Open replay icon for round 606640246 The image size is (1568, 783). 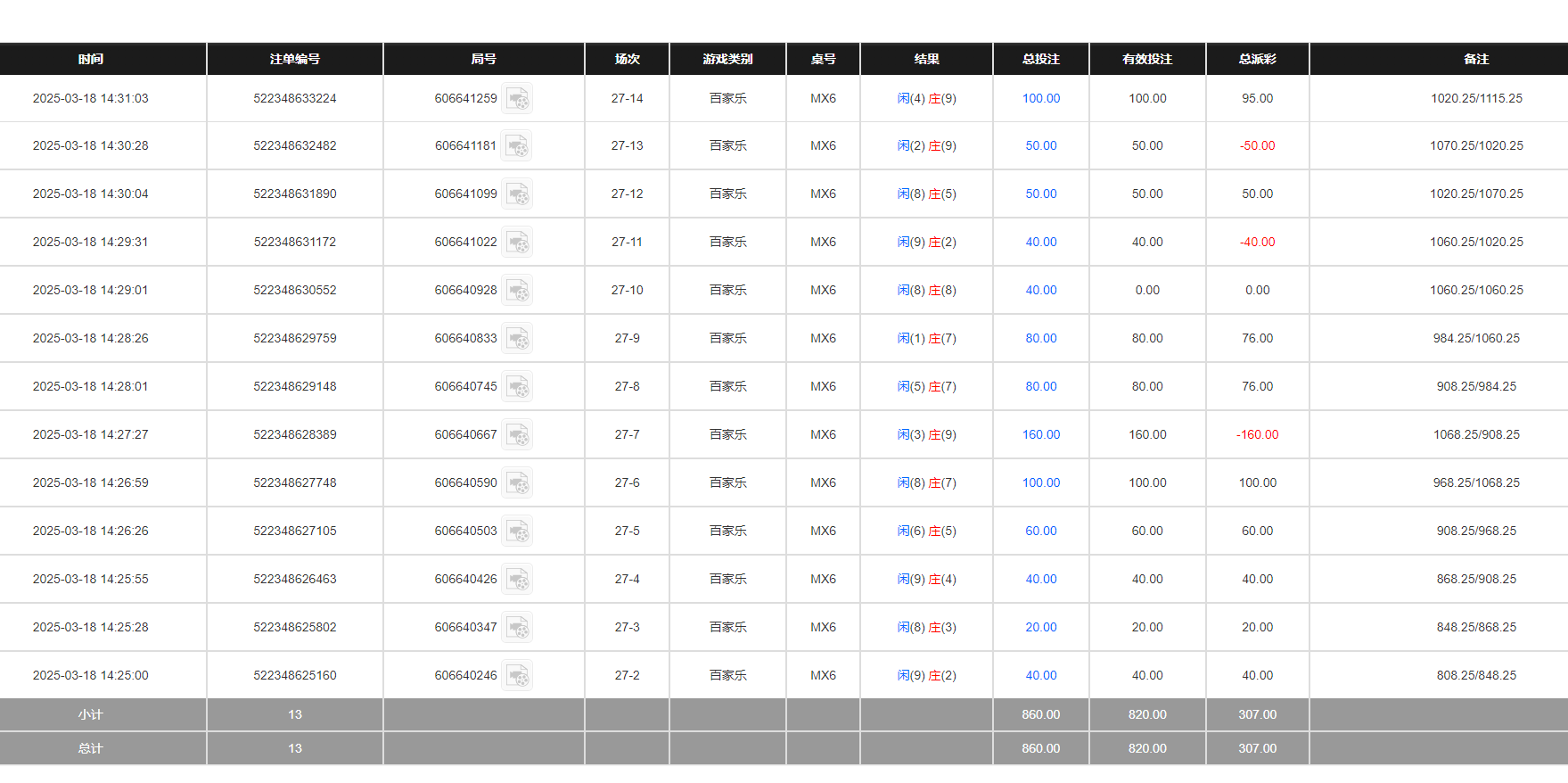(x=517, y=675)
